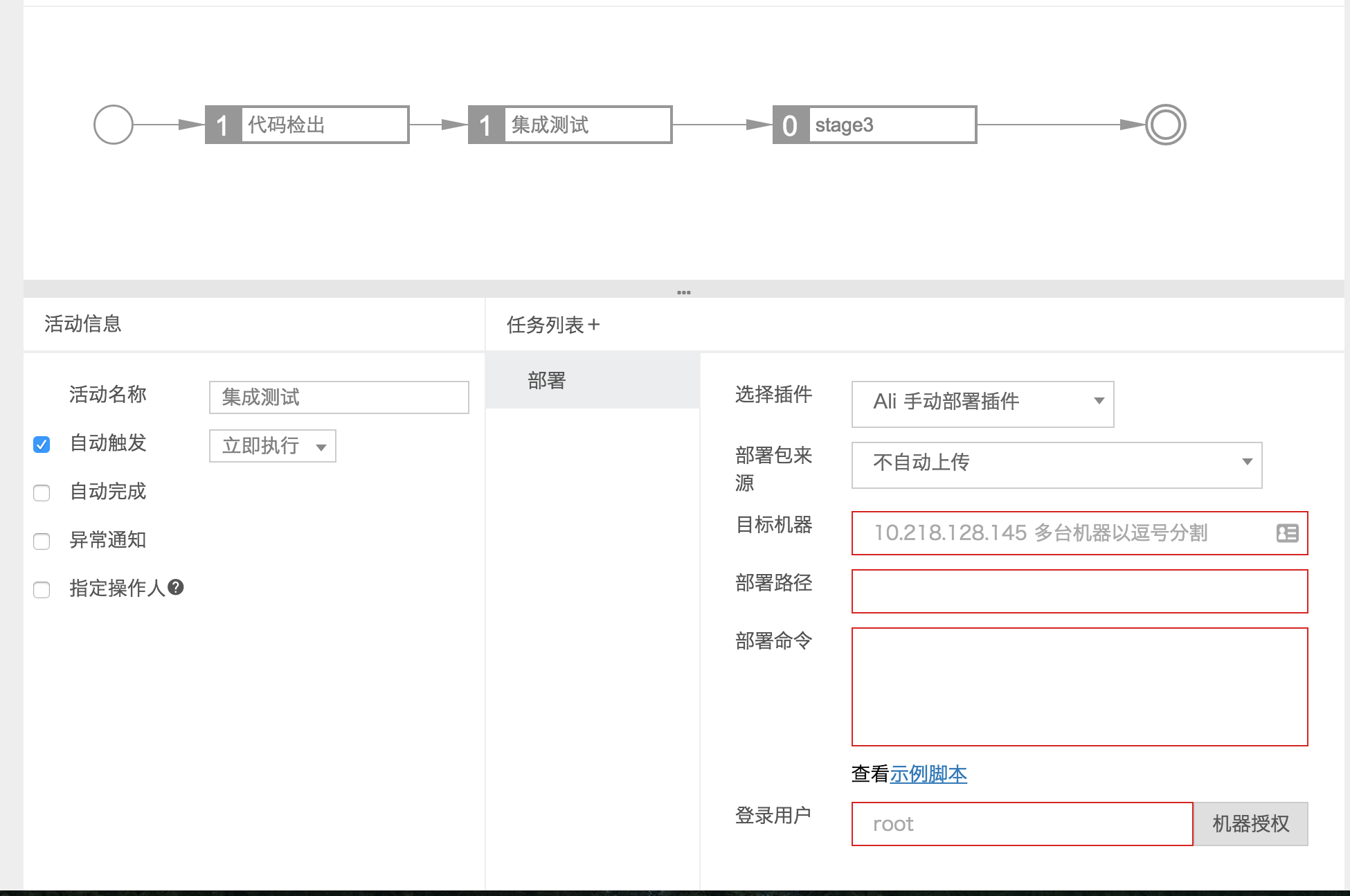Image resolution: width=1350 pixels, height=896 pixels.
Task: Click the 机器授权 button
Action: 1250,824
